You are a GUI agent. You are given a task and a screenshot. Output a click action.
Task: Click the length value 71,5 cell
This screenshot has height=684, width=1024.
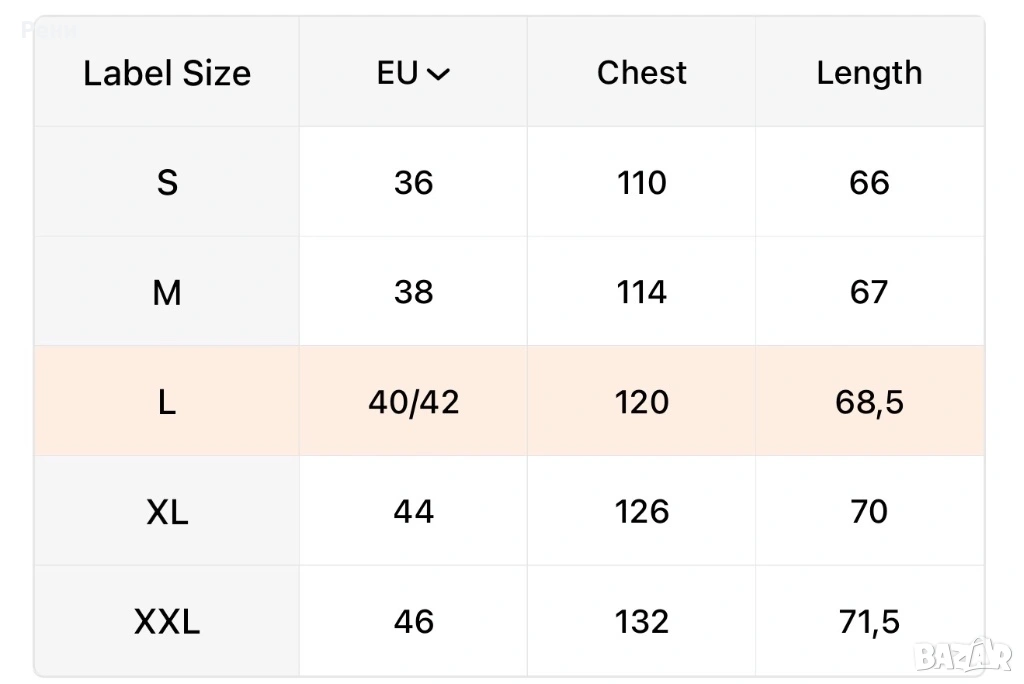point(869,622)
